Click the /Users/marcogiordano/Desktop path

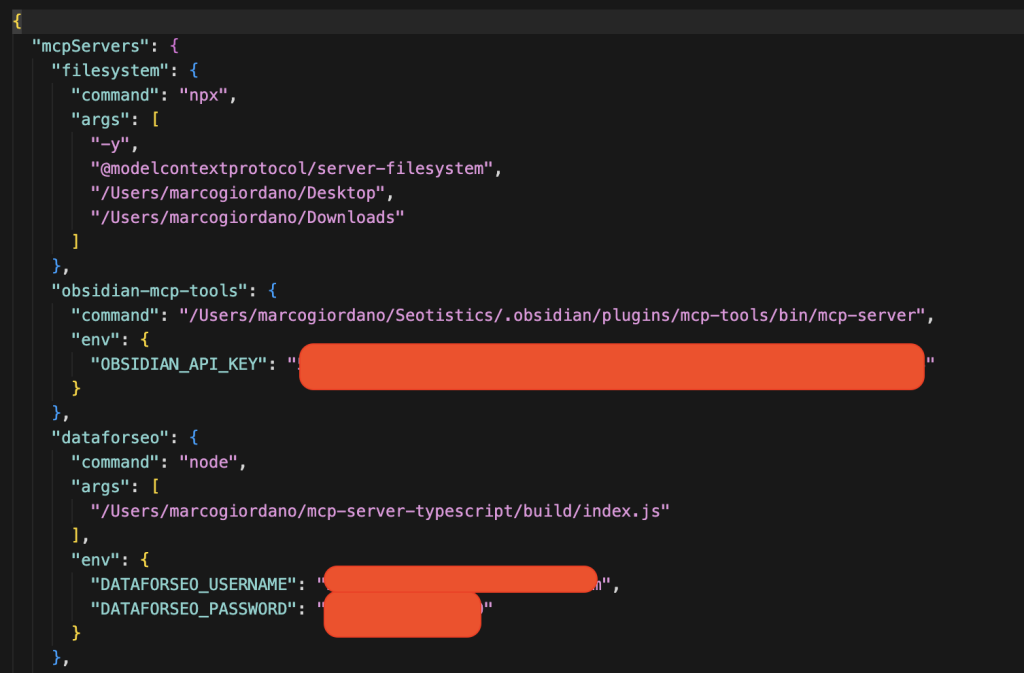237,192
